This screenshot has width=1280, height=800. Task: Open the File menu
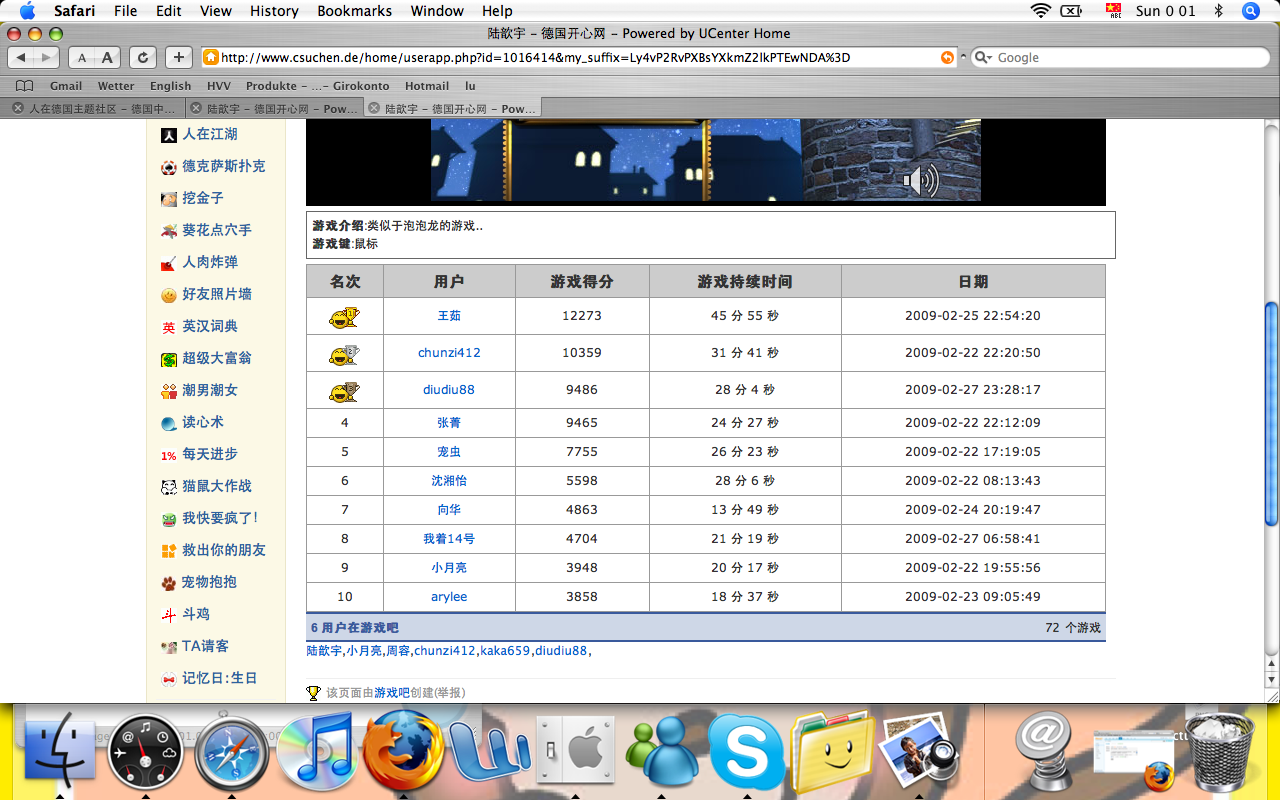click(x=126, y=11)
